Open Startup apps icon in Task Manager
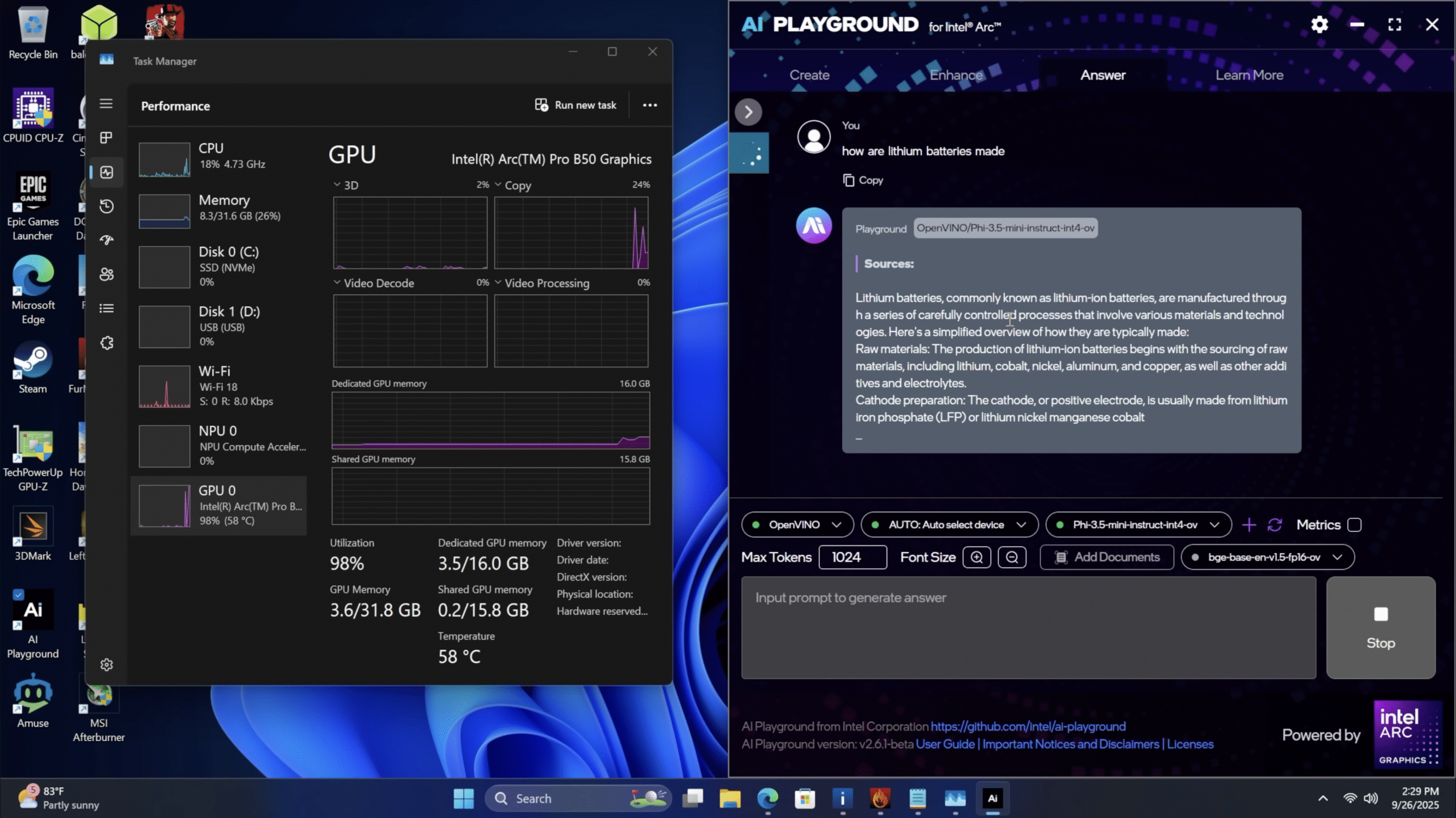The height and width of the screenshot is (818, 1456). [x=106, y=240]
